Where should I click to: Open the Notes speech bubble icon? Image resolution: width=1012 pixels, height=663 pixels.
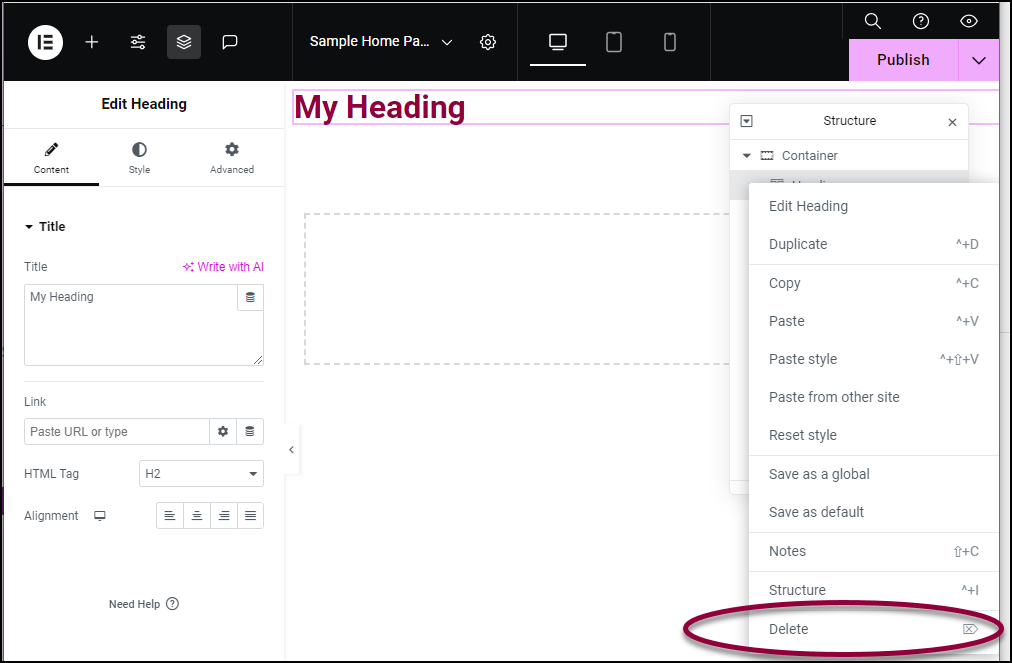230,43
